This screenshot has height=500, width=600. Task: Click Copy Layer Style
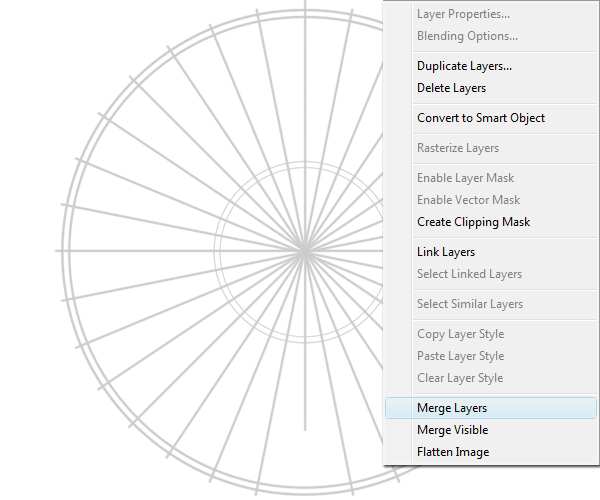(460, 334)
